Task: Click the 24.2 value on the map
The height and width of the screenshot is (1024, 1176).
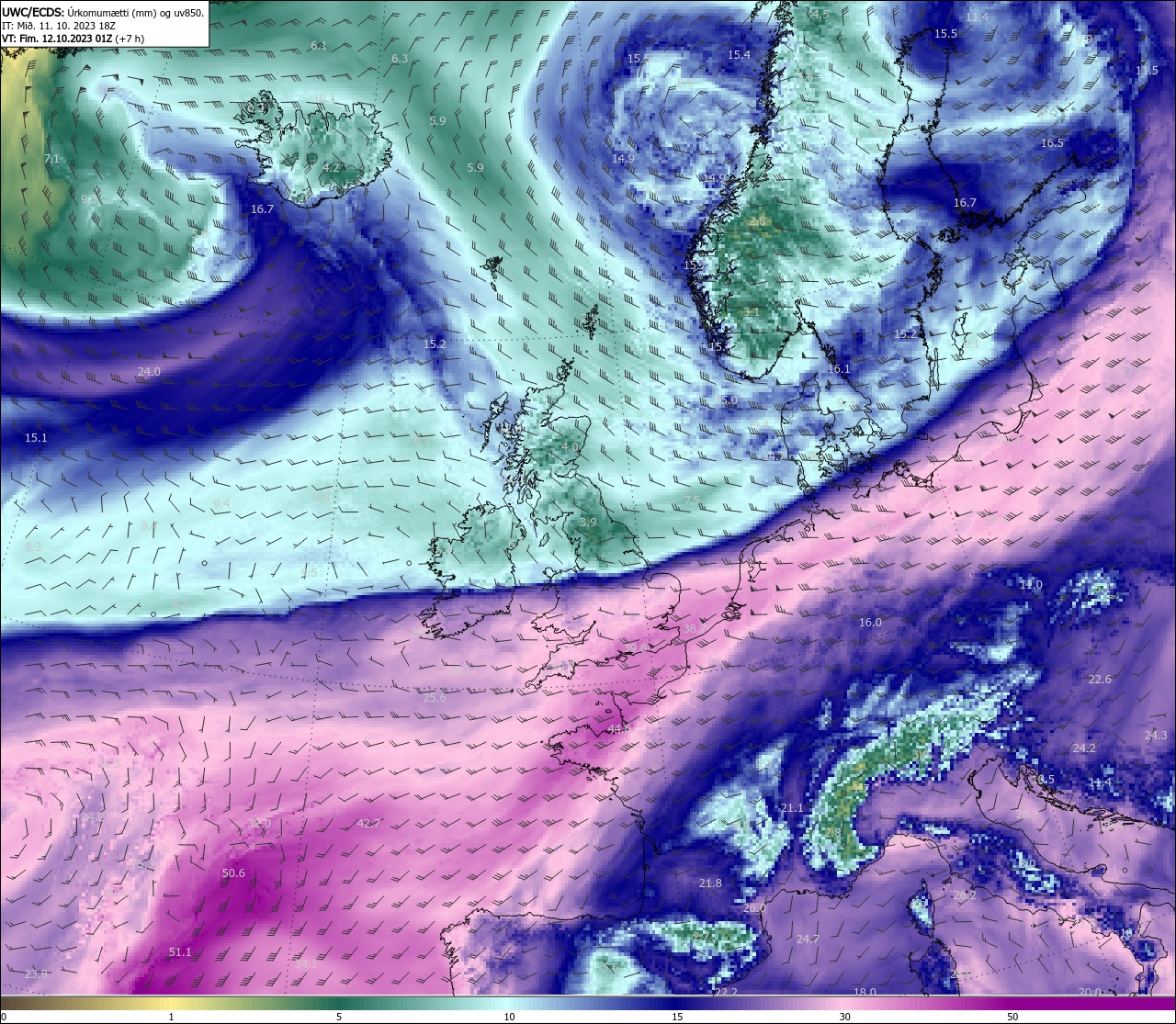Action: click(x=1084, y=748)
